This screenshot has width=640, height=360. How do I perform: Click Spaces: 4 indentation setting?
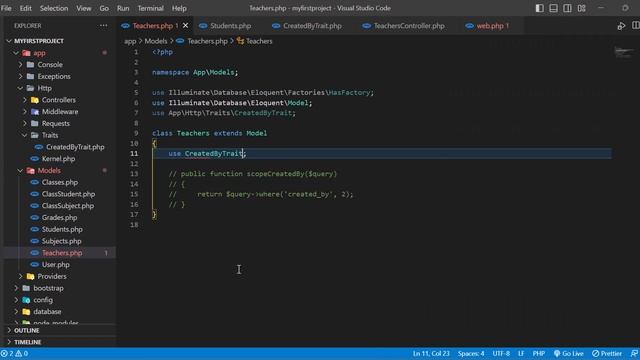[471, 353]
